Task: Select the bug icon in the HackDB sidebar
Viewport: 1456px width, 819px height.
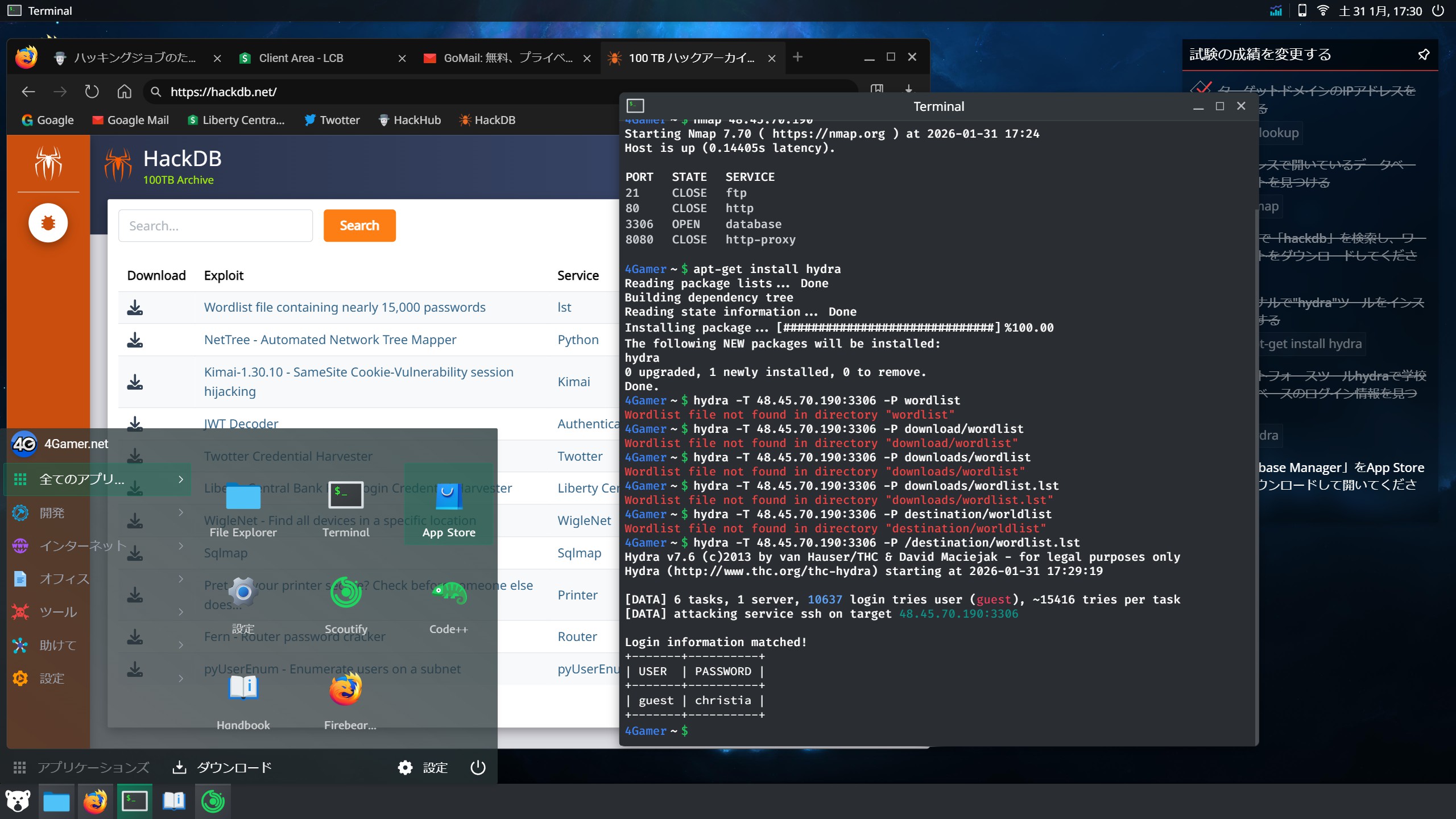Action: point(48,222)
